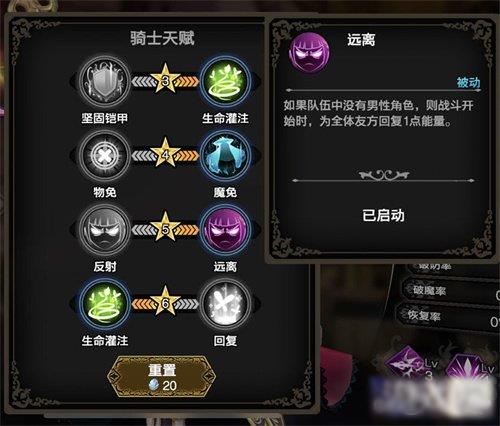Click the 骑士天赋 panel title
500x426 pixels.
click(x=162, y=38)
